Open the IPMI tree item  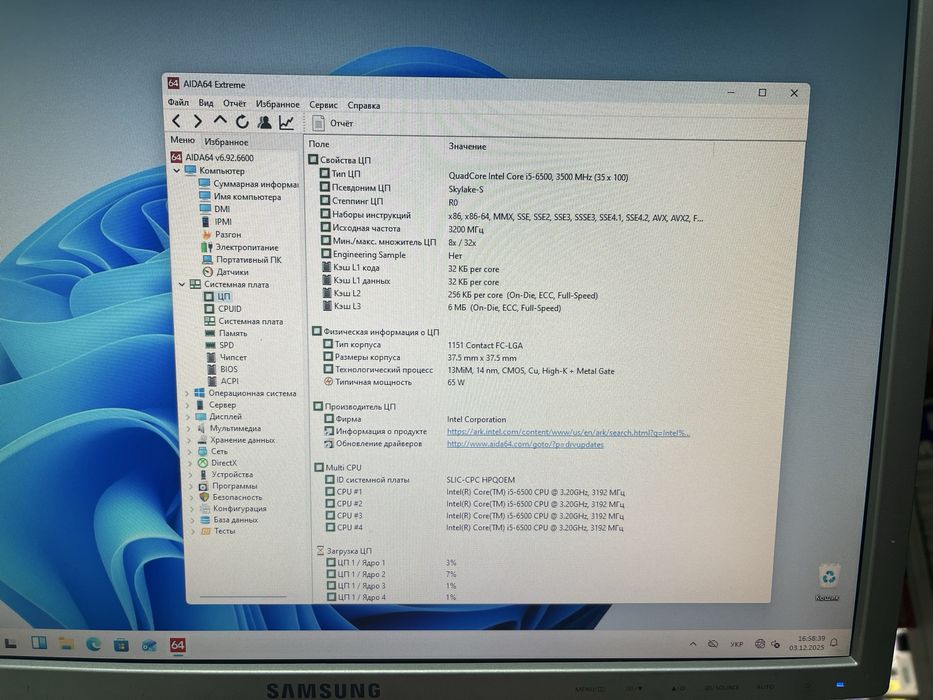[216, 221]
